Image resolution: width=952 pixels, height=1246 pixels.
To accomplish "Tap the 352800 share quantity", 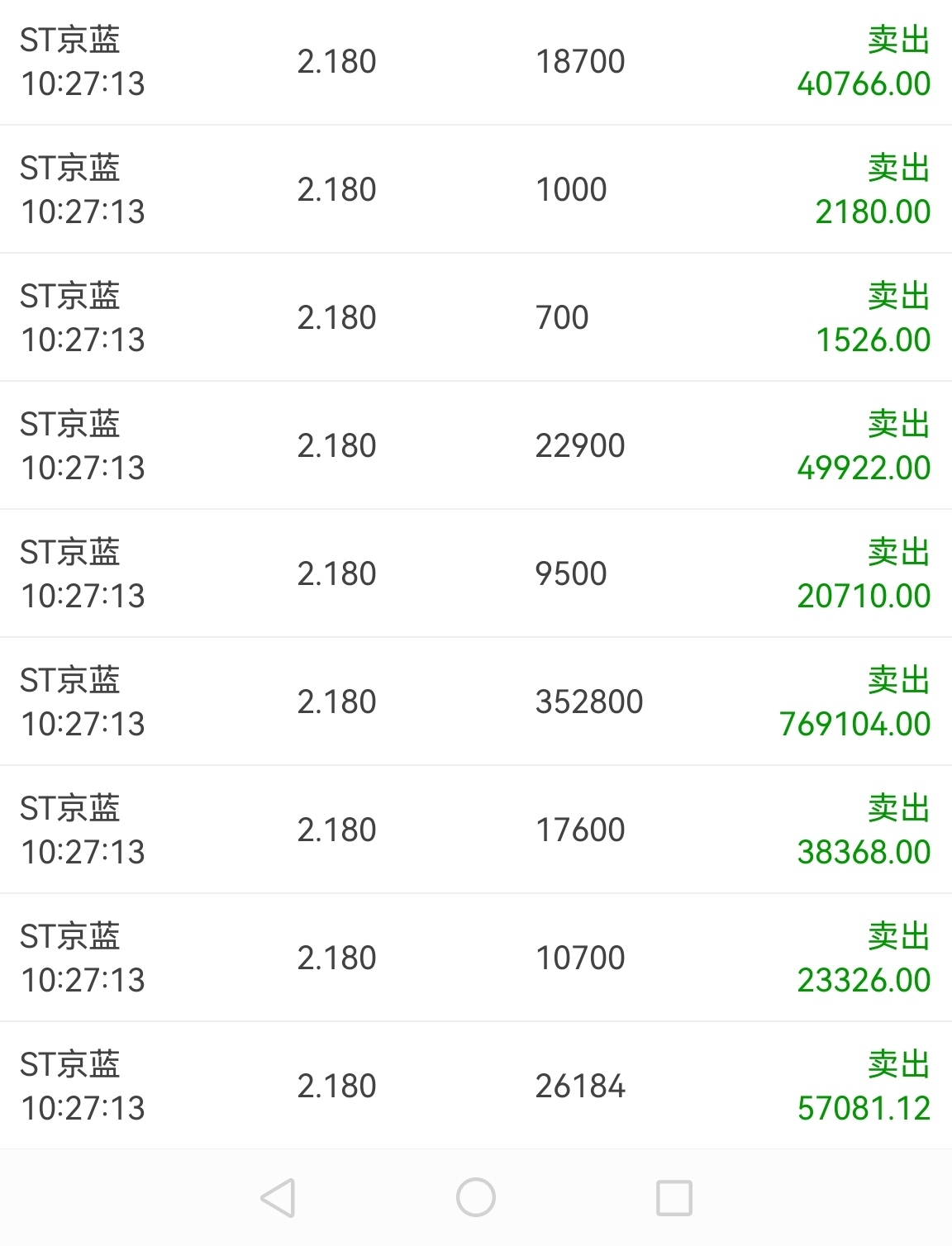I will tap(589, 702).
